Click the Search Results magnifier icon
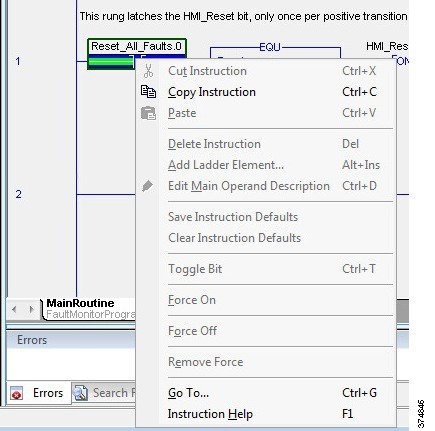The height and width of the screenshot is (431, 435). [80, 393]
